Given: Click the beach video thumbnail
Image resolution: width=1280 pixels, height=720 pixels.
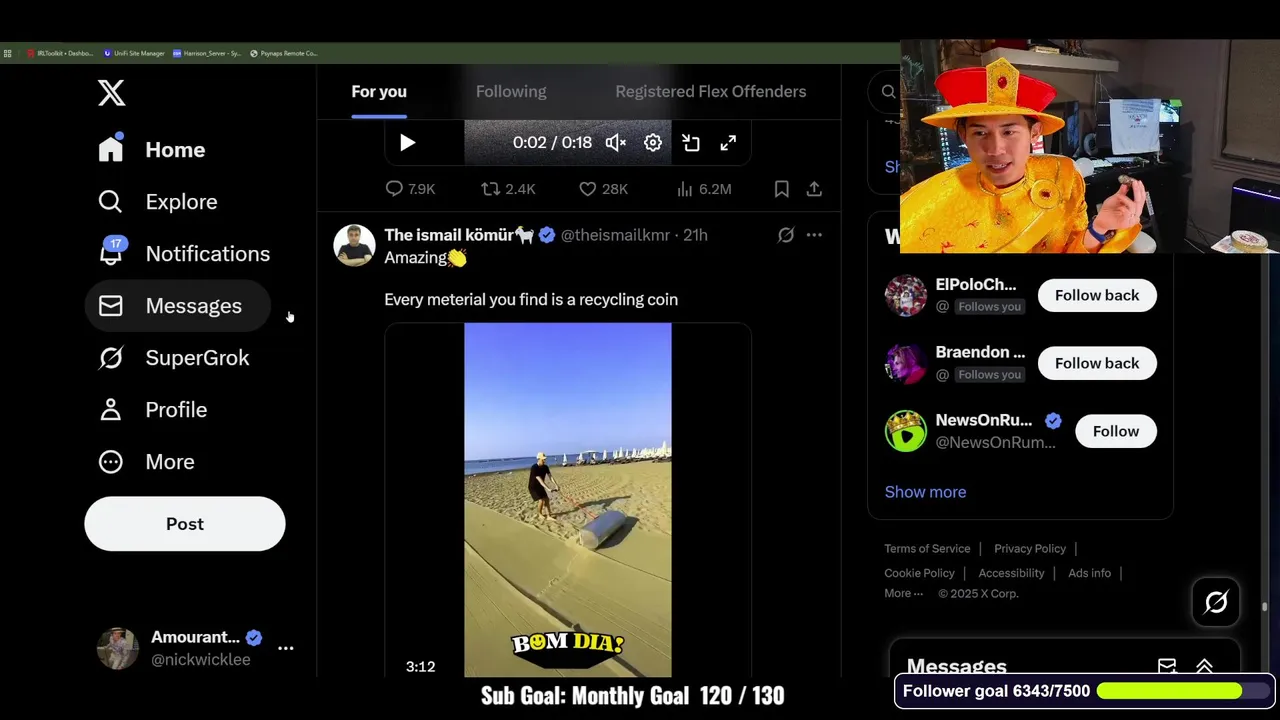Looking at the screenshot, I should pyautogui.click(x=568, y=500).
